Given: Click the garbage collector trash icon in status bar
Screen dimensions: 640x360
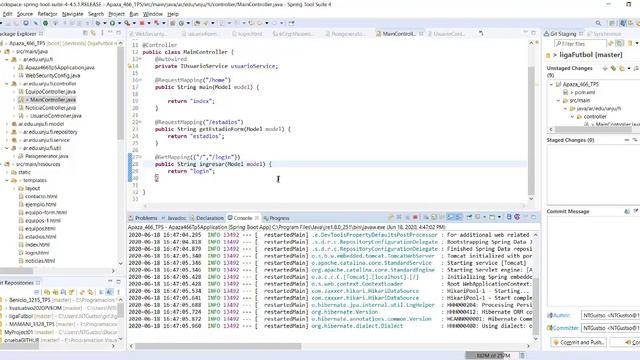Looking at the screenshot, I should point(522,356).
